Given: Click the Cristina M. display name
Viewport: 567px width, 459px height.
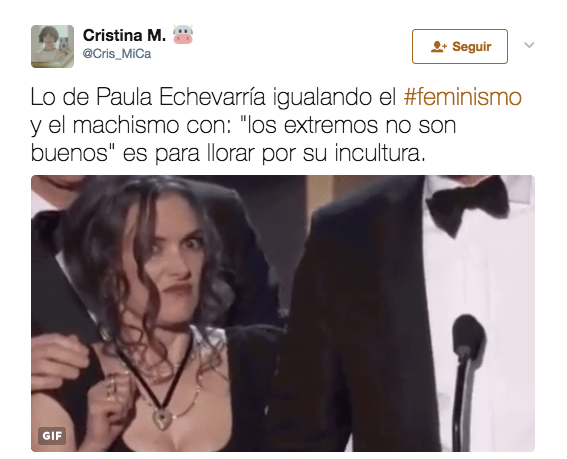Looking at the screenshot, I should click(x=124, y=35).
